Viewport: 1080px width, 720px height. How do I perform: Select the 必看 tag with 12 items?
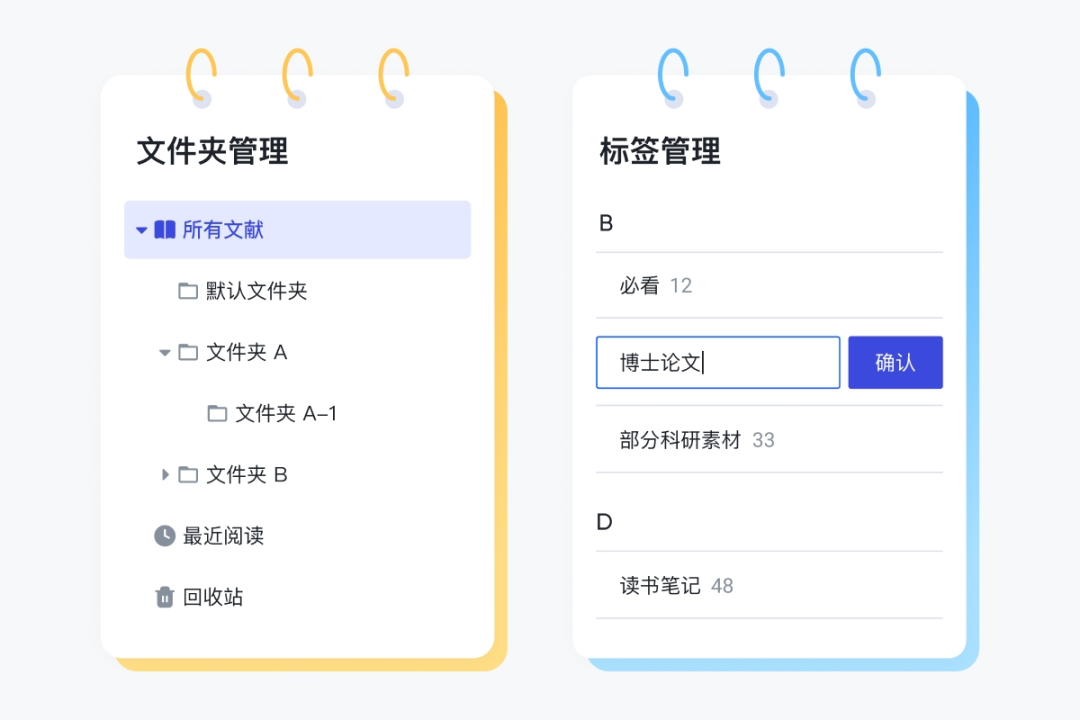coord(769,285)
